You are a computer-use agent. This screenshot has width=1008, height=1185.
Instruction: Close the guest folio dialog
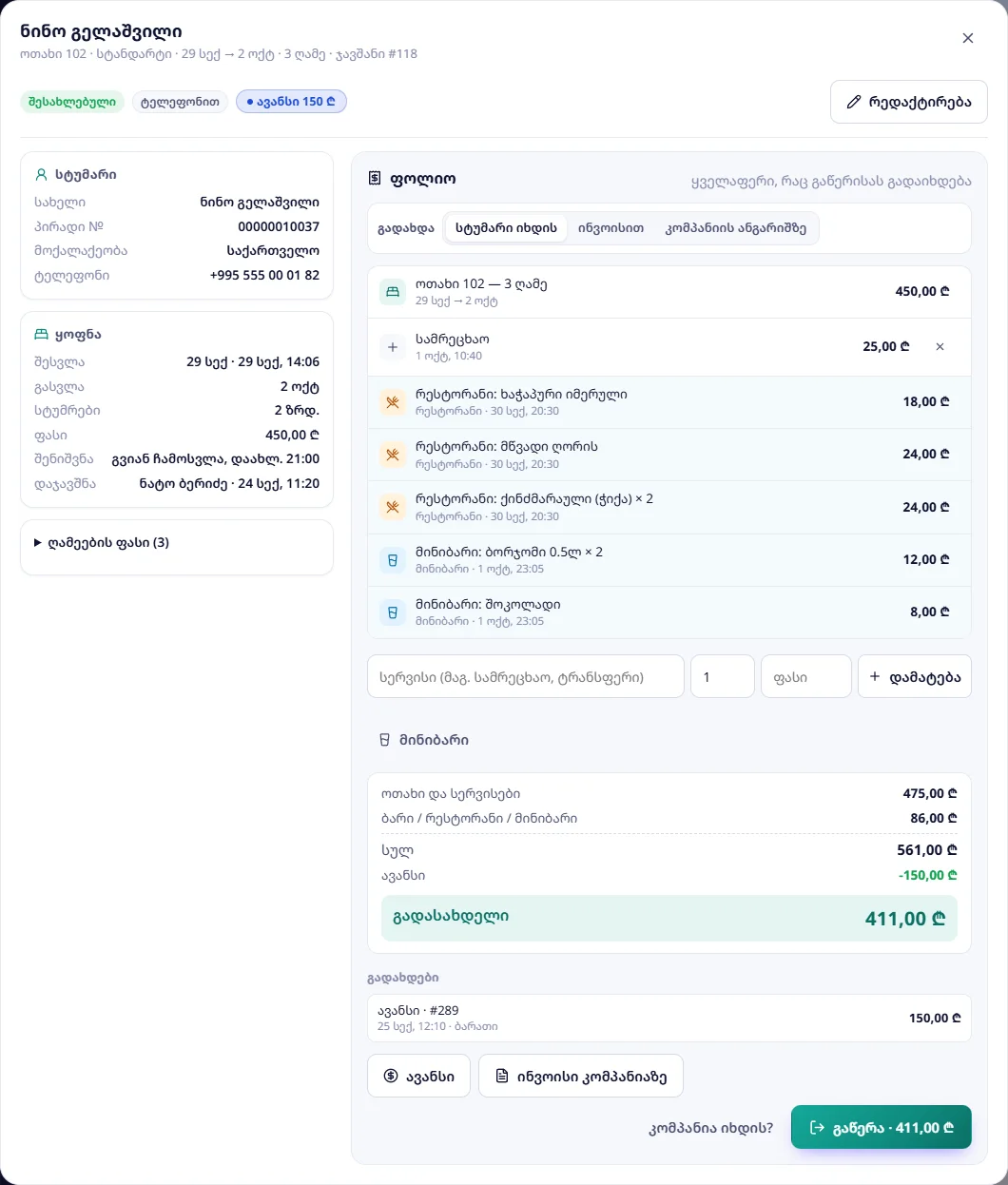tap(968, 38)
